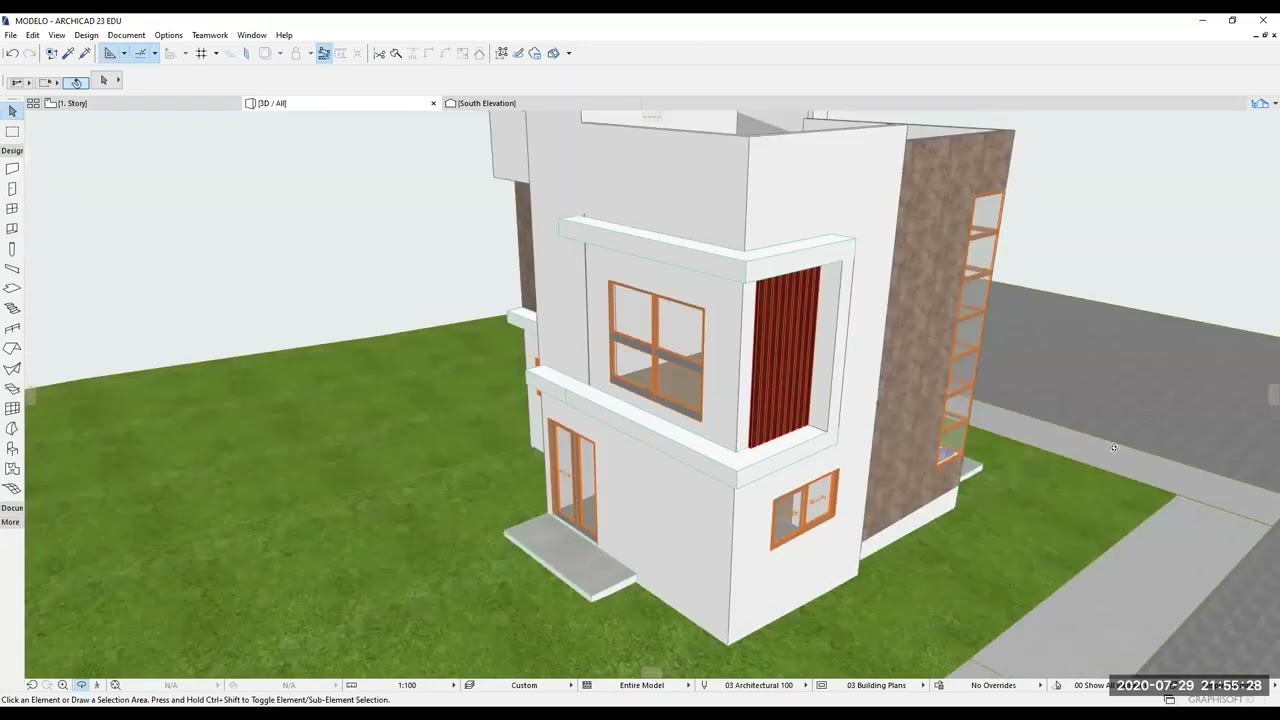Open the Document menu
The height and width of the screenshot is (720, 1280).
point(126,35)
